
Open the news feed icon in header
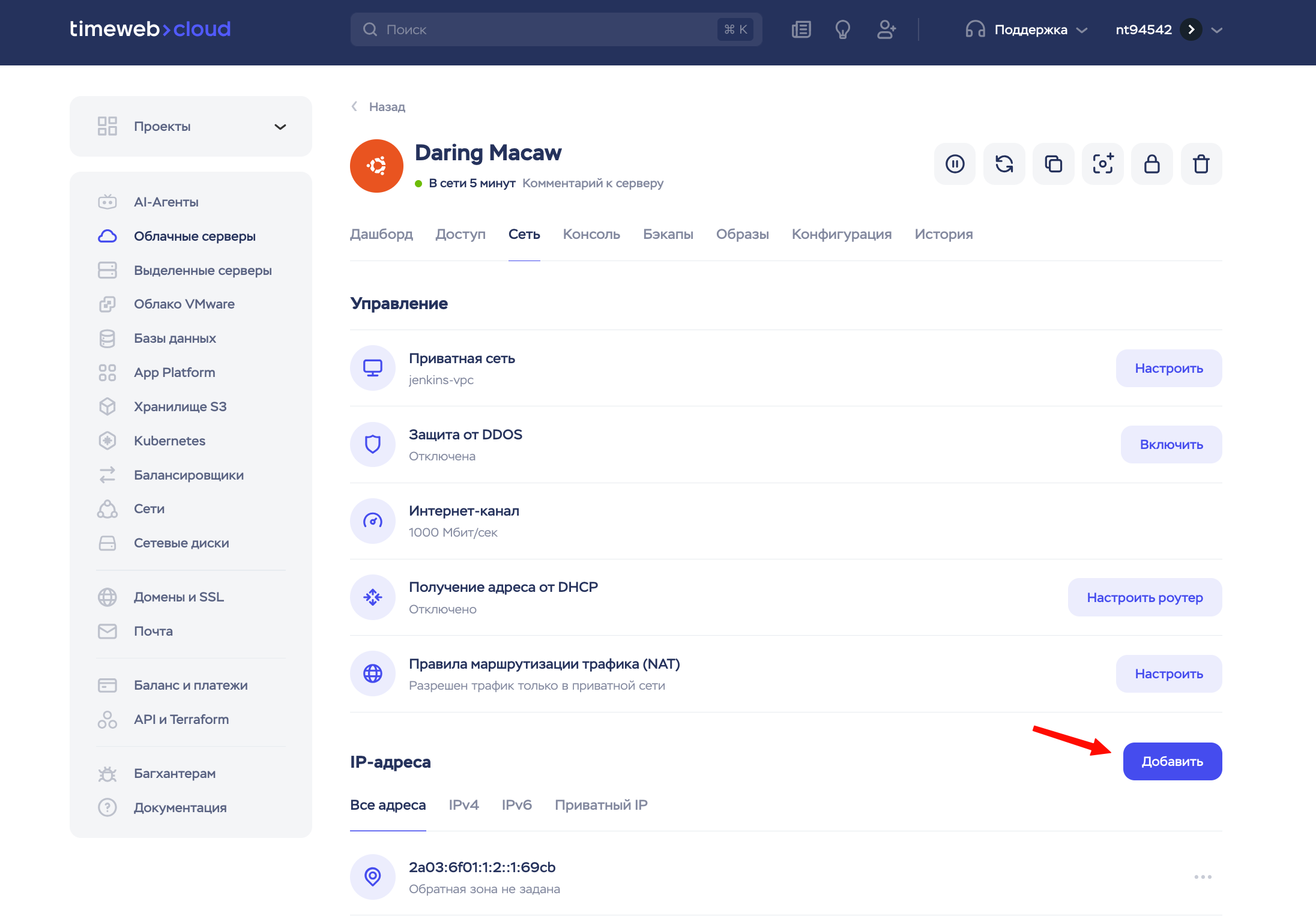801,29
